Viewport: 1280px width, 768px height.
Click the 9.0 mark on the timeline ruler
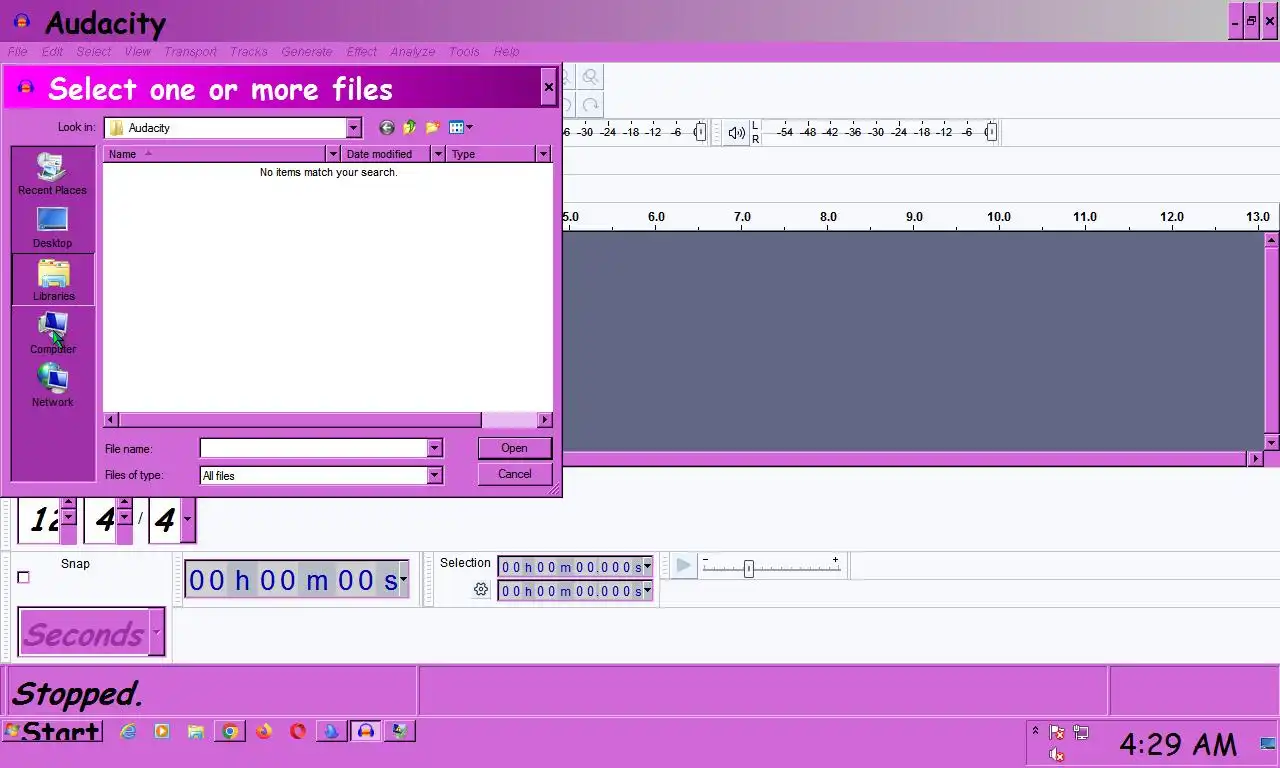pyautogui.click(x=914, y=217)
